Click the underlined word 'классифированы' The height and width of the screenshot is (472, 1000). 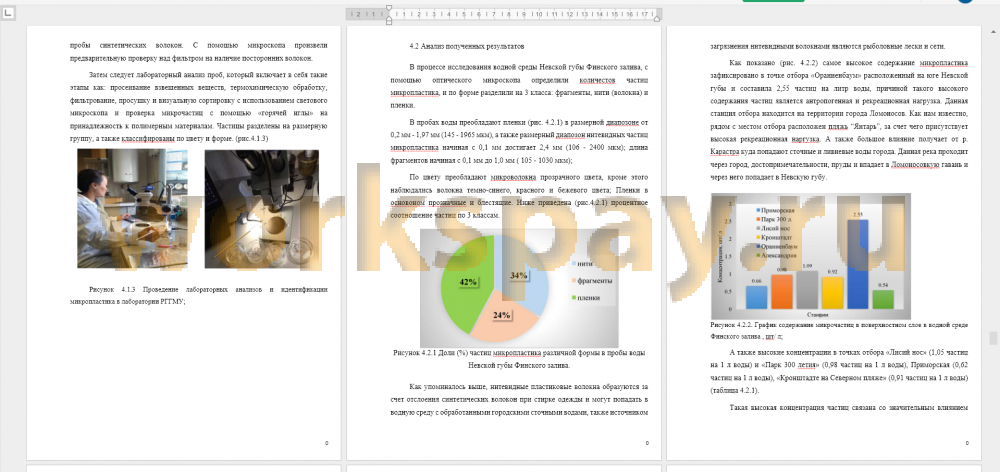tap(147, 138)
